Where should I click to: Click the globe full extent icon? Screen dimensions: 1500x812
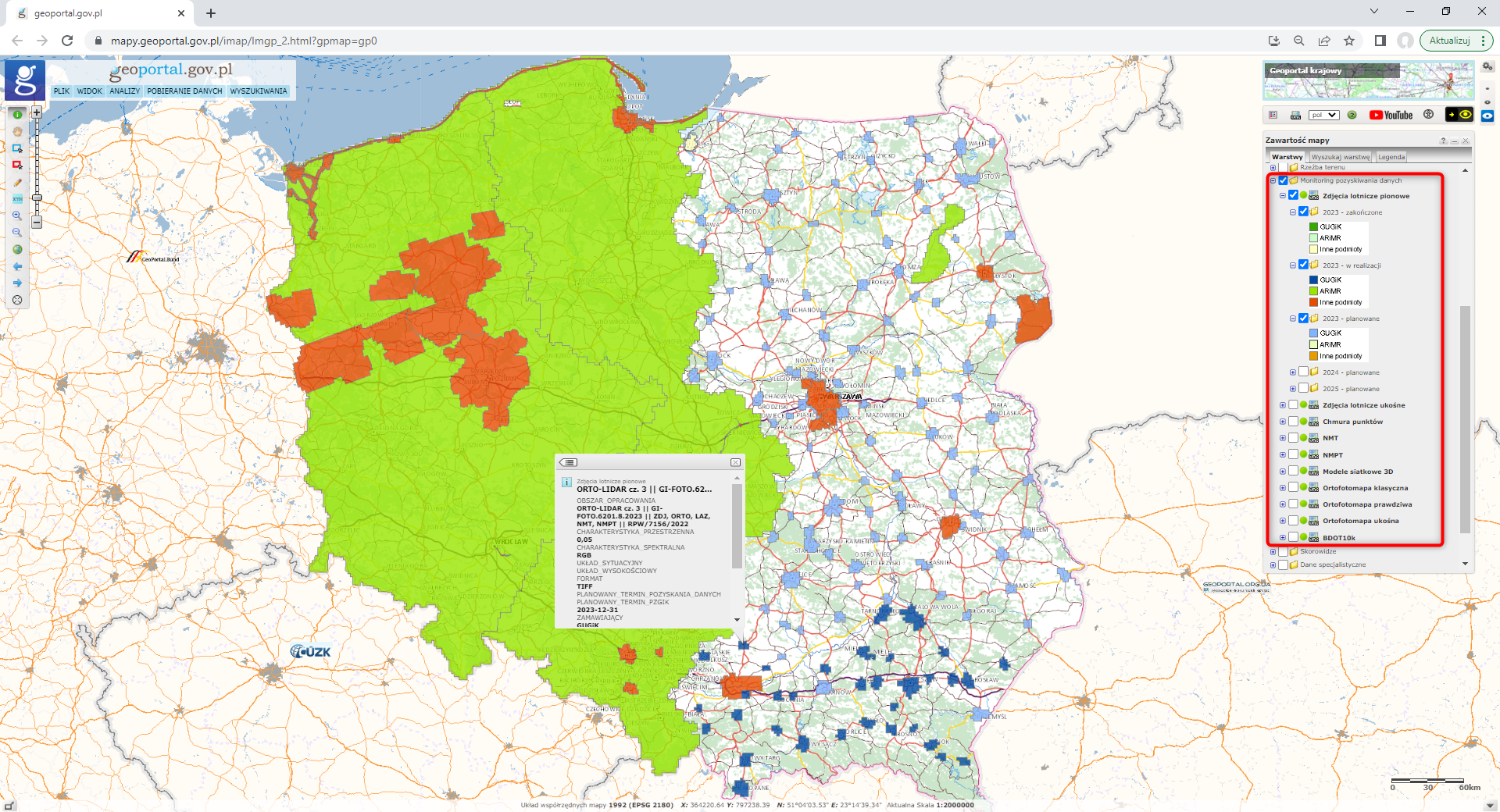click(17, 250)
